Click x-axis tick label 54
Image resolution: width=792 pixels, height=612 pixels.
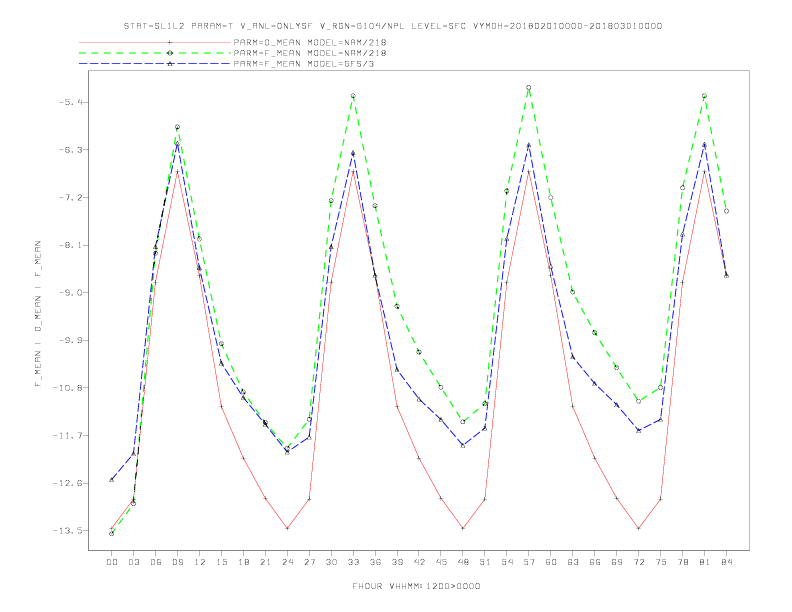[507, 562]
